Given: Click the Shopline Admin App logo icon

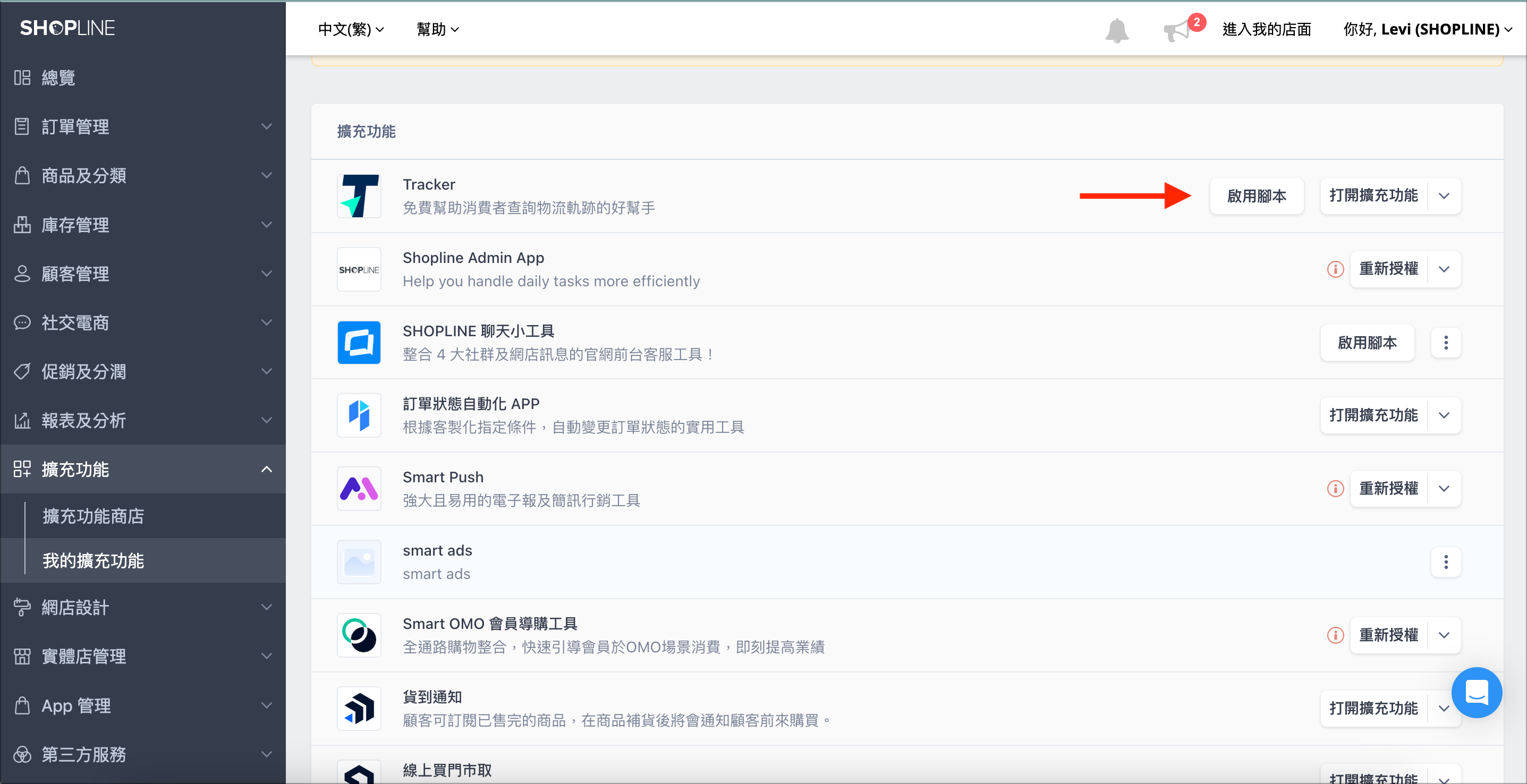Looking at the screenshot, I should point(359,270).
